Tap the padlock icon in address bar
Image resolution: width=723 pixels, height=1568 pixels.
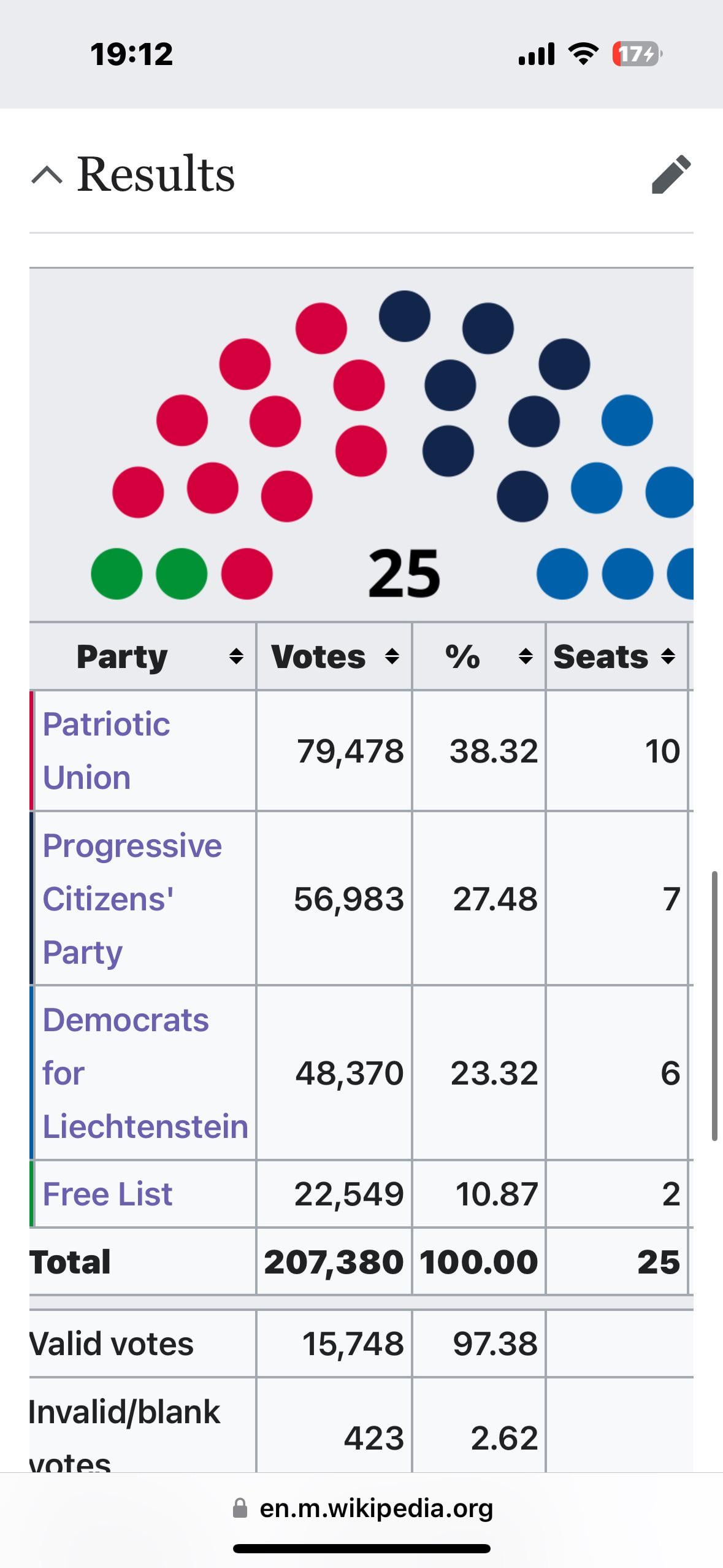[x=240, y=1508]
